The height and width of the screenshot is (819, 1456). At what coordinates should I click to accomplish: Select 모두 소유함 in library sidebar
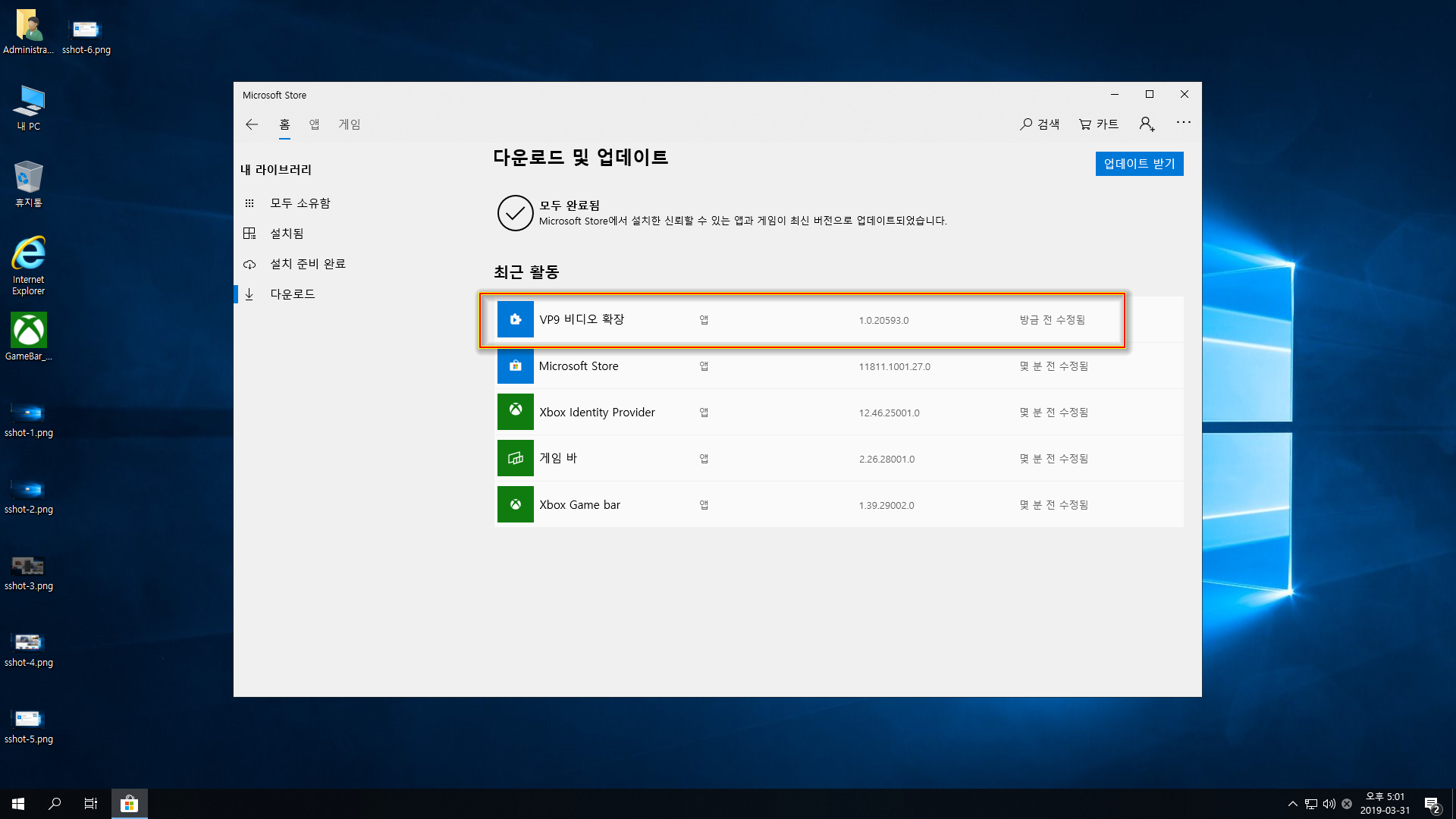coord(300,203)
